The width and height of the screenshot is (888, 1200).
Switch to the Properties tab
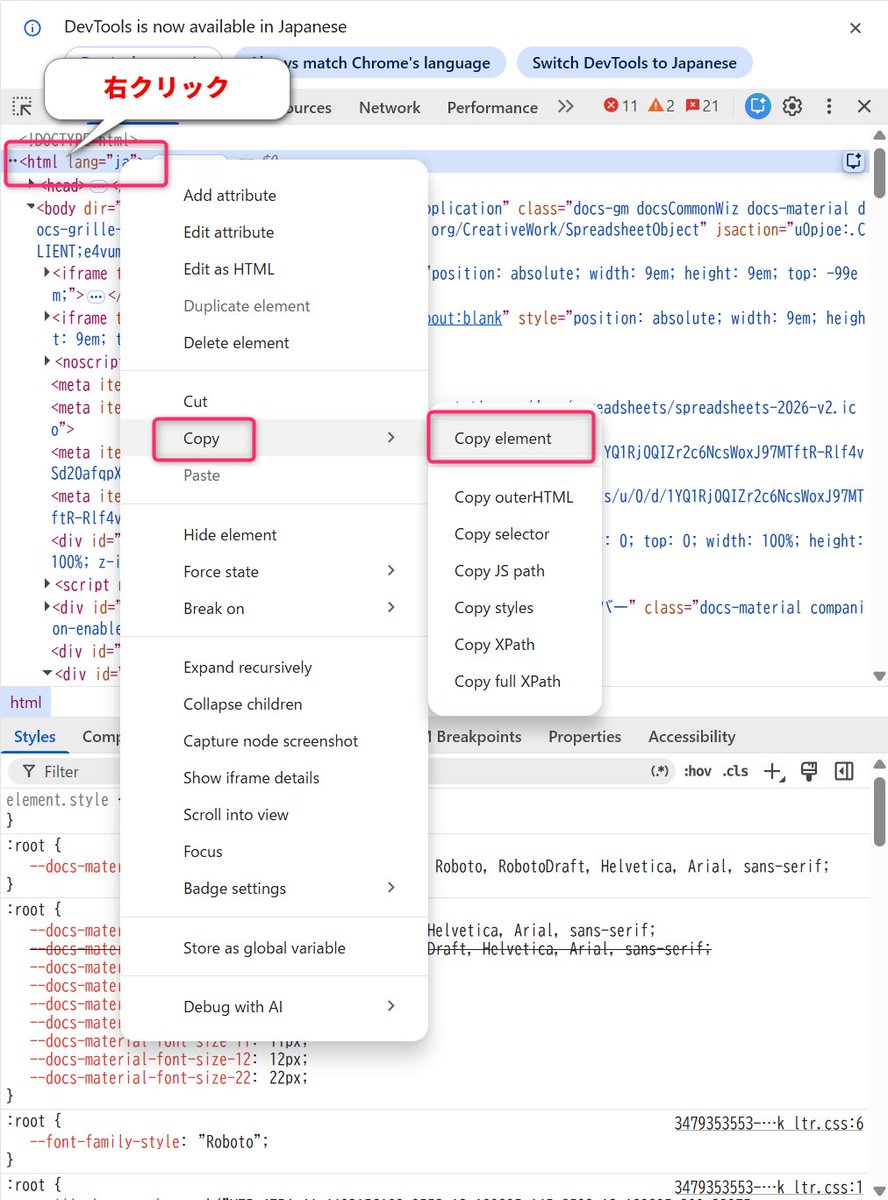coord(585,737)
